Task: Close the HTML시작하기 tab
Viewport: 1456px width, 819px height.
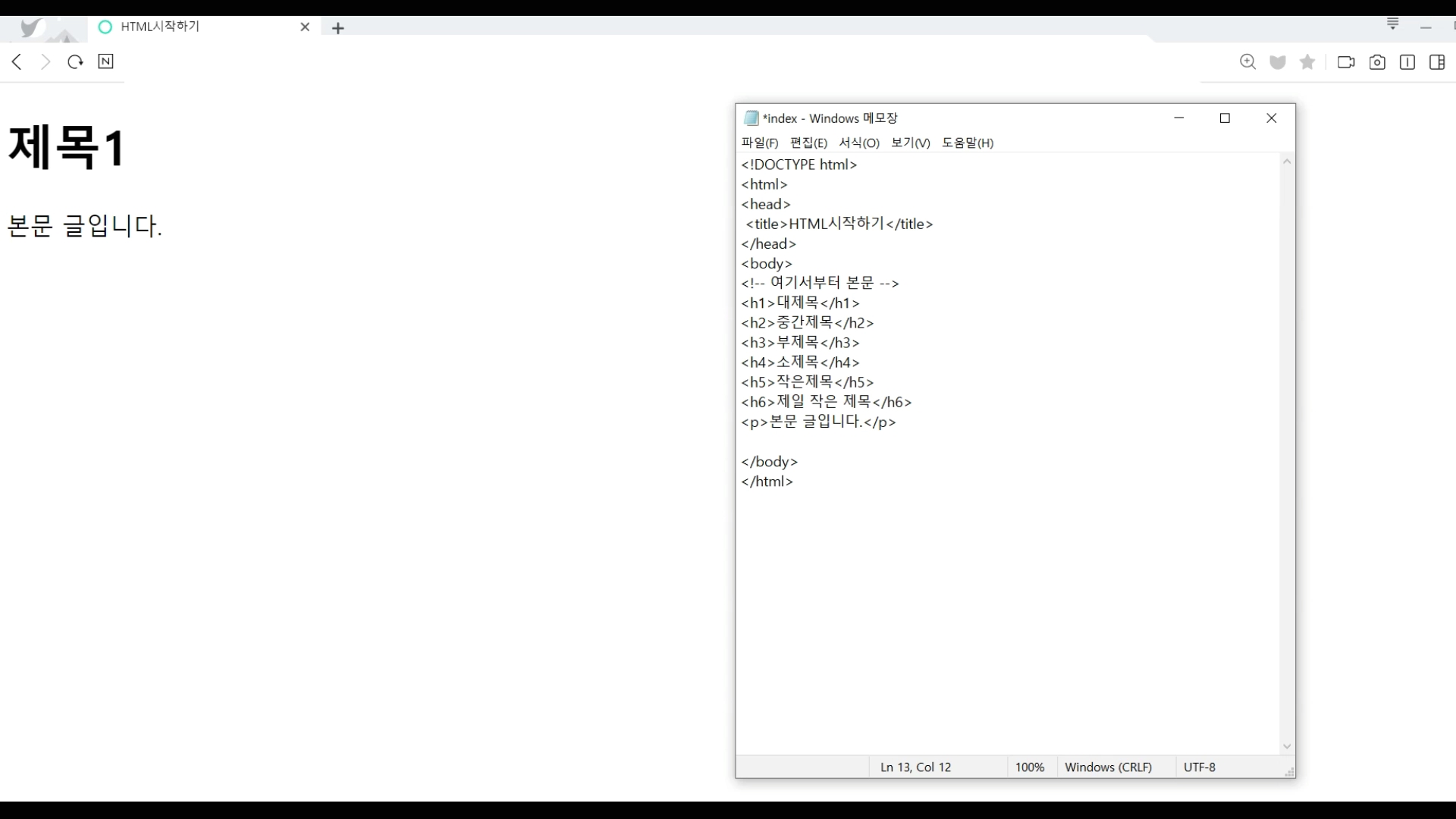Action: [x=305, y=27]
